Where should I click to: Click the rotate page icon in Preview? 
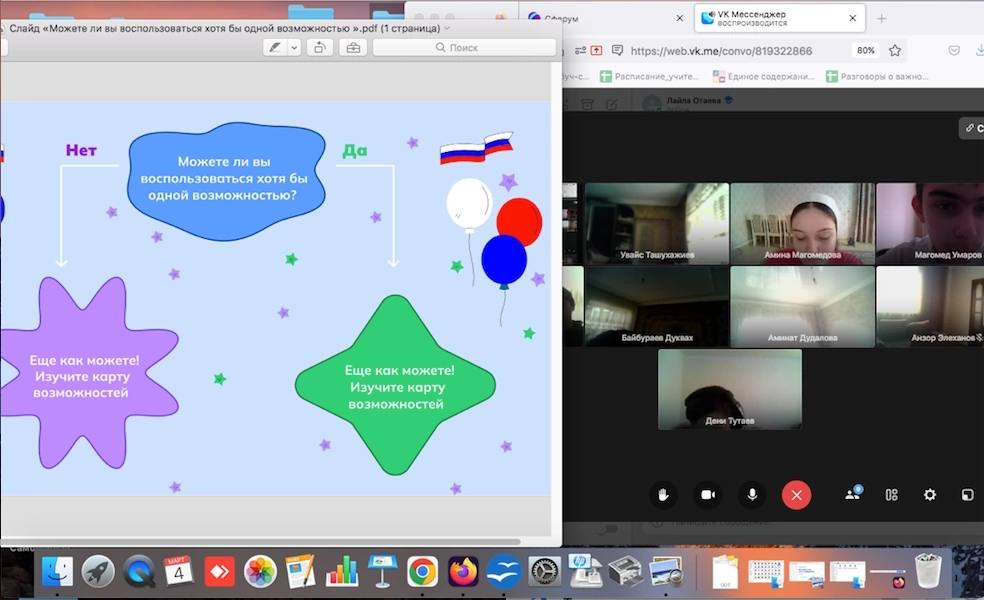point(320,48)
